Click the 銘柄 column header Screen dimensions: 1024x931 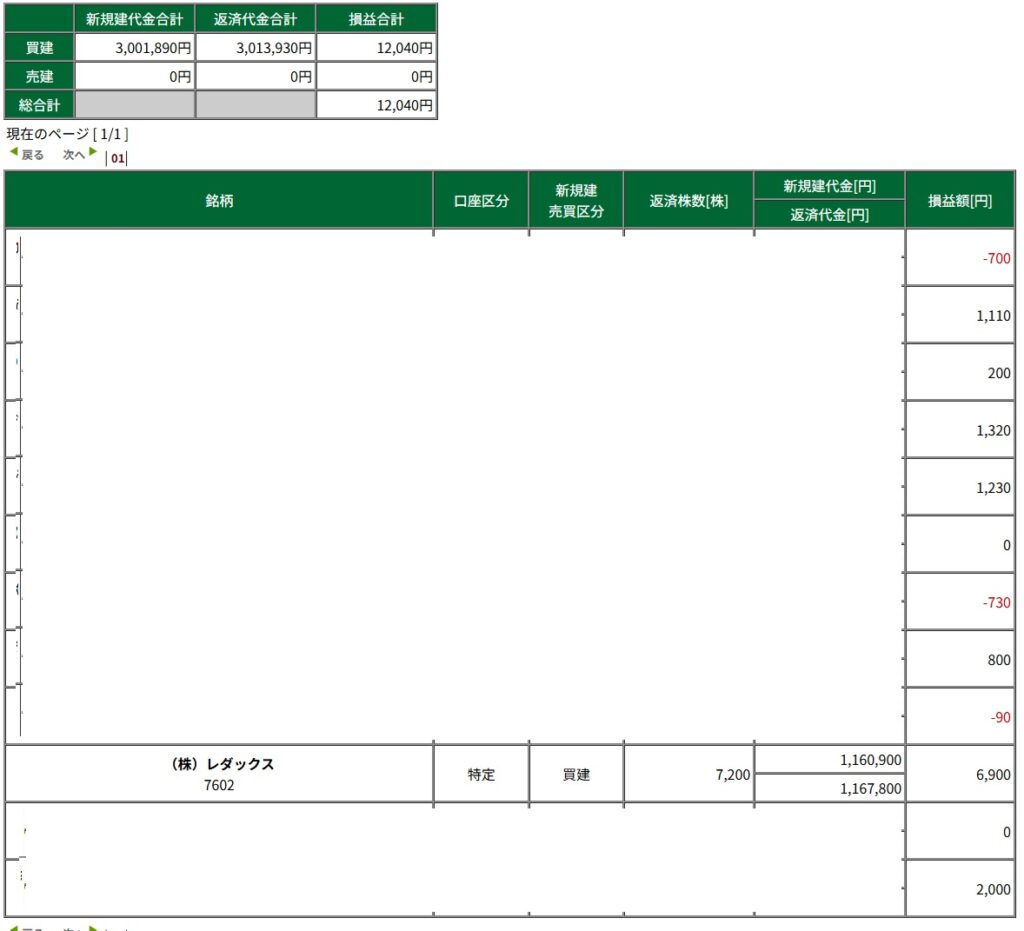point(219,200)
